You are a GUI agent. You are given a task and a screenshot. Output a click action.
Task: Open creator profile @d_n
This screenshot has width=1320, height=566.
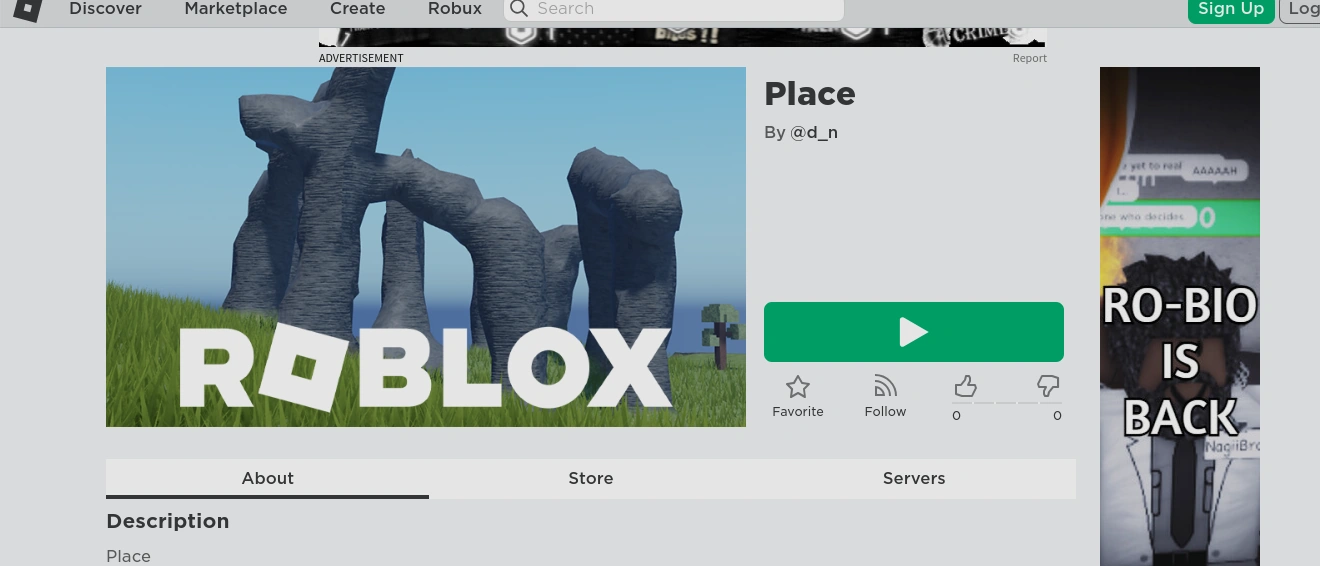pyautogui.click(x=814, y=132)
